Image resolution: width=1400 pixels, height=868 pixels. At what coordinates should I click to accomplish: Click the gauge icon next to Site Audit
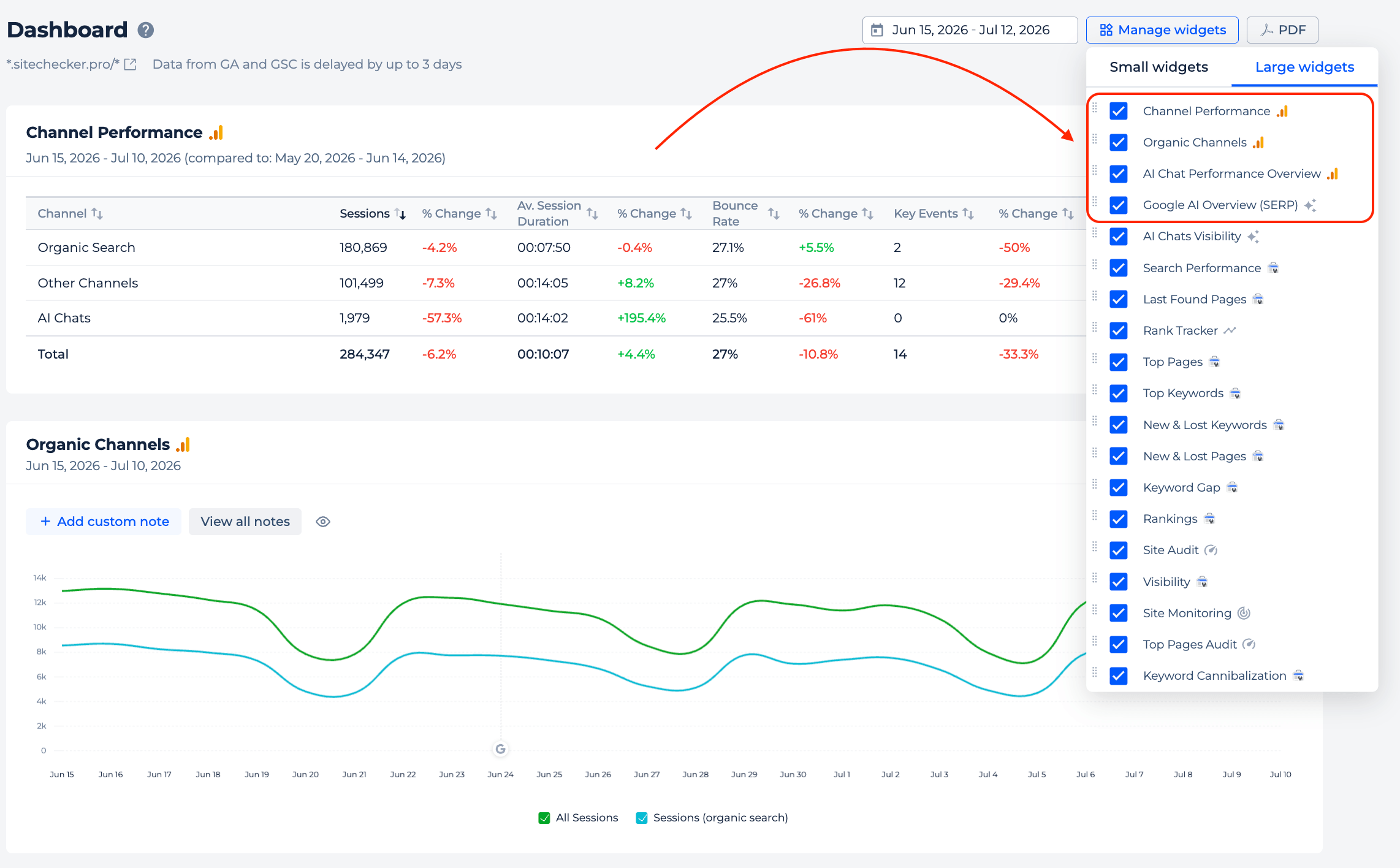pyautogui.click(x=1211, y=550)
